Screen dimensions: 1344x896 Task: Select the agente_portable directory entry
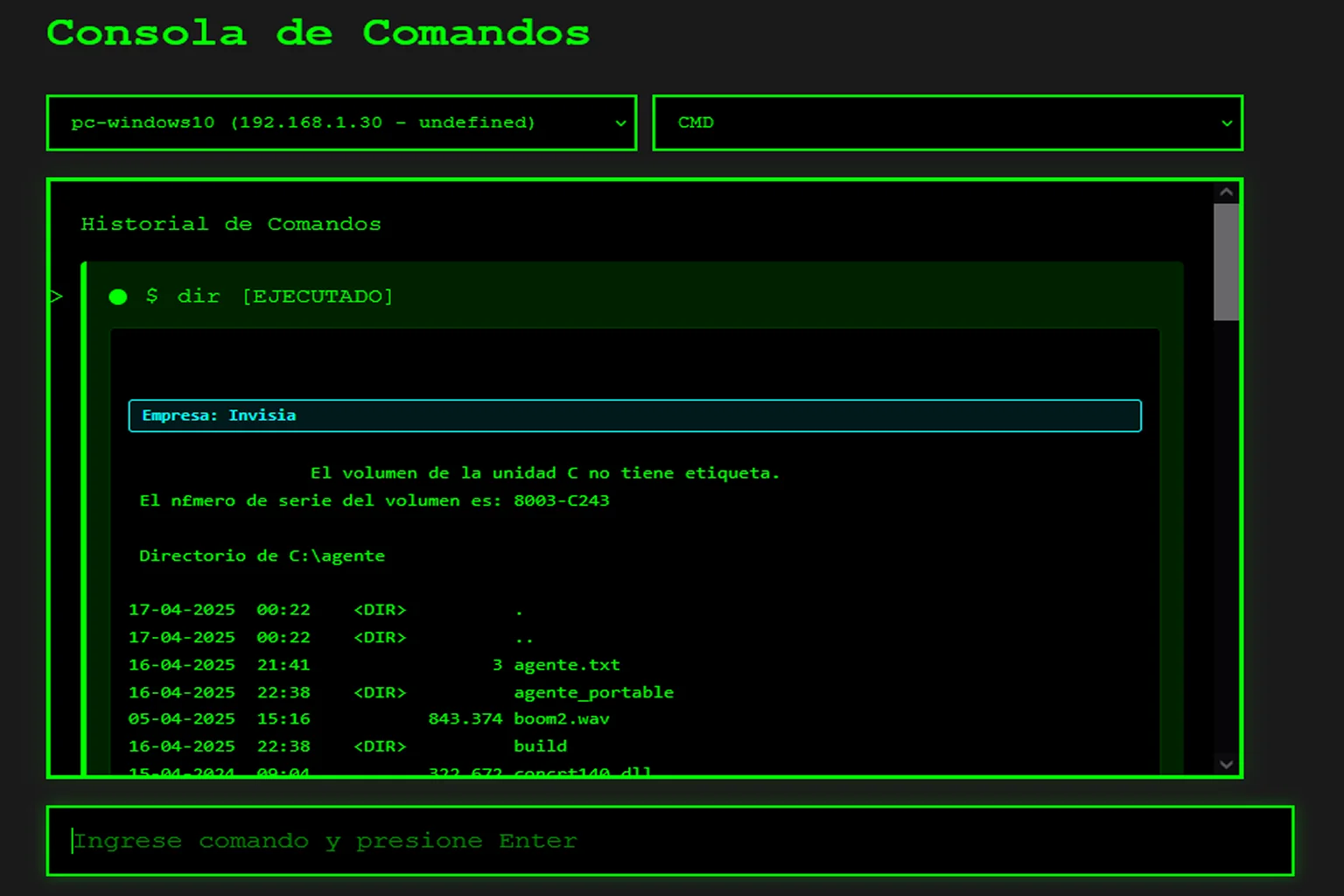(593, 692)
